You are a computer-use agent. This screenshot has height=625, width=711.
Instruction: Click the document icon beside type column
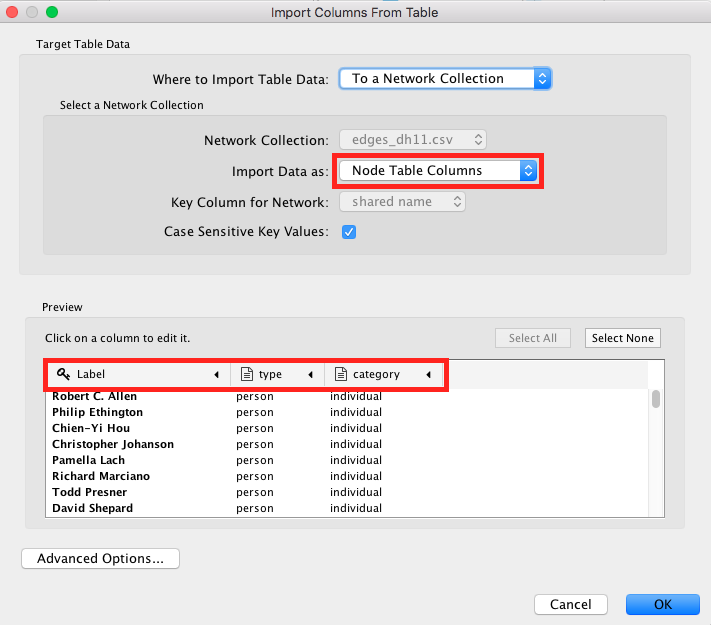pyautogui.click(x=247, y=374)
